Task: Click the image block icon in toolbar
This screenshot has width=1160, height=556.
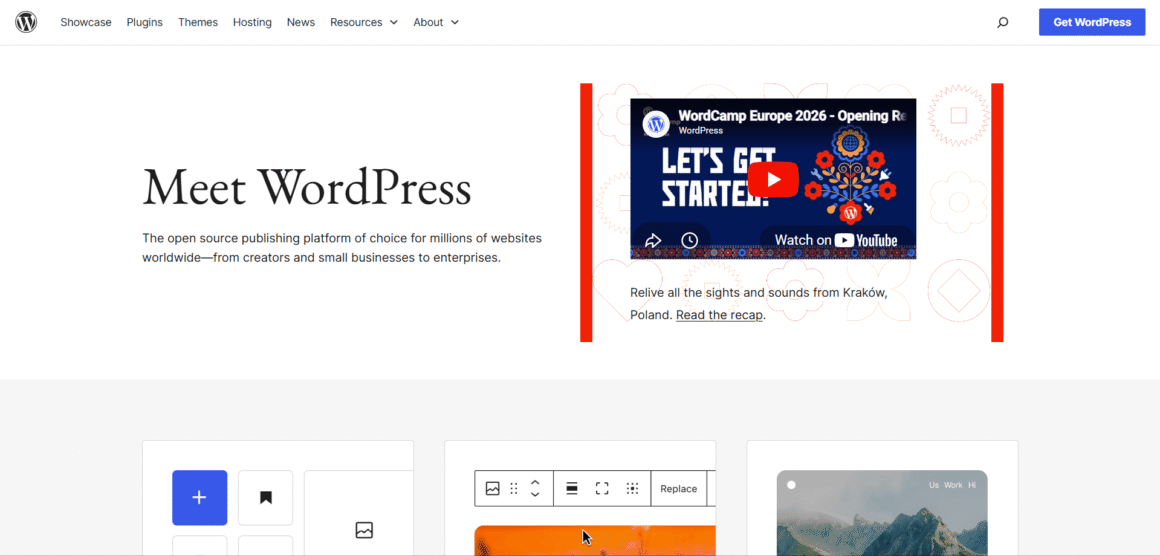Action: tap(492, 489)
